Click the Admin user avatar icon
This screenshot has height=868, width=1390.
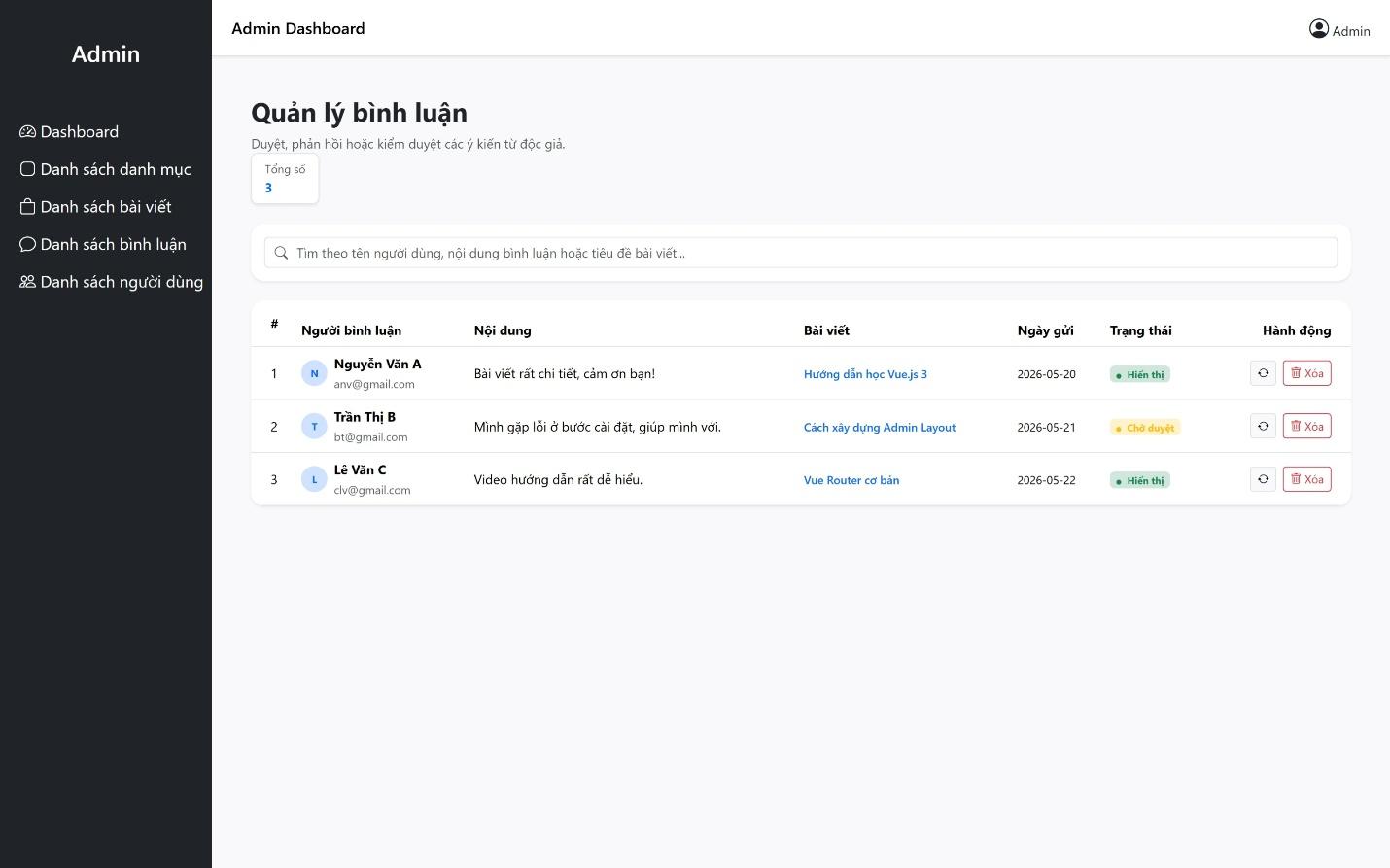pos(1319,29)
